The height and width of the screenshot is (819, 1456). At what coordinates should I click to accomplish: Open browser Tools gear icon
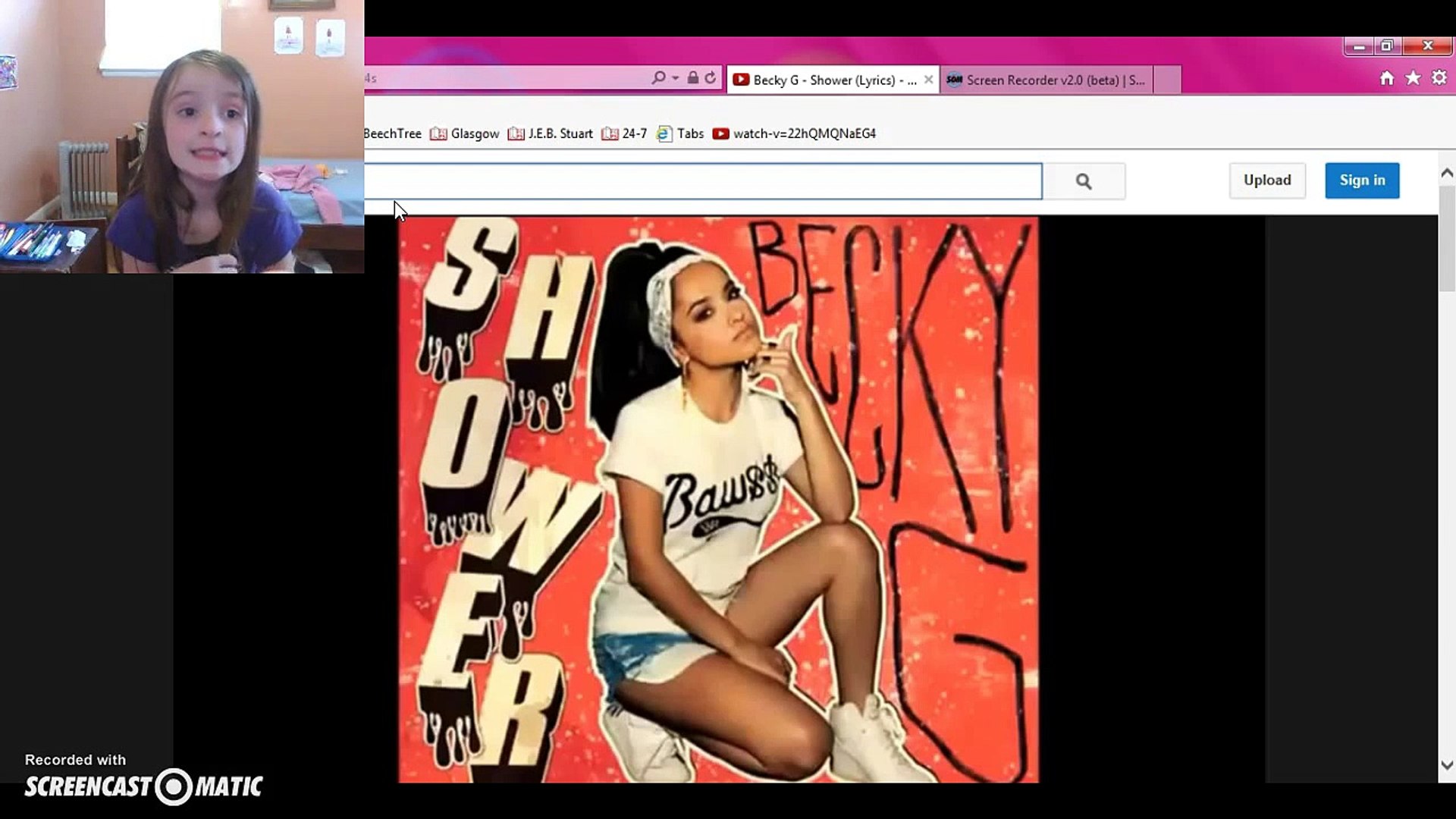coord(1439,78)
